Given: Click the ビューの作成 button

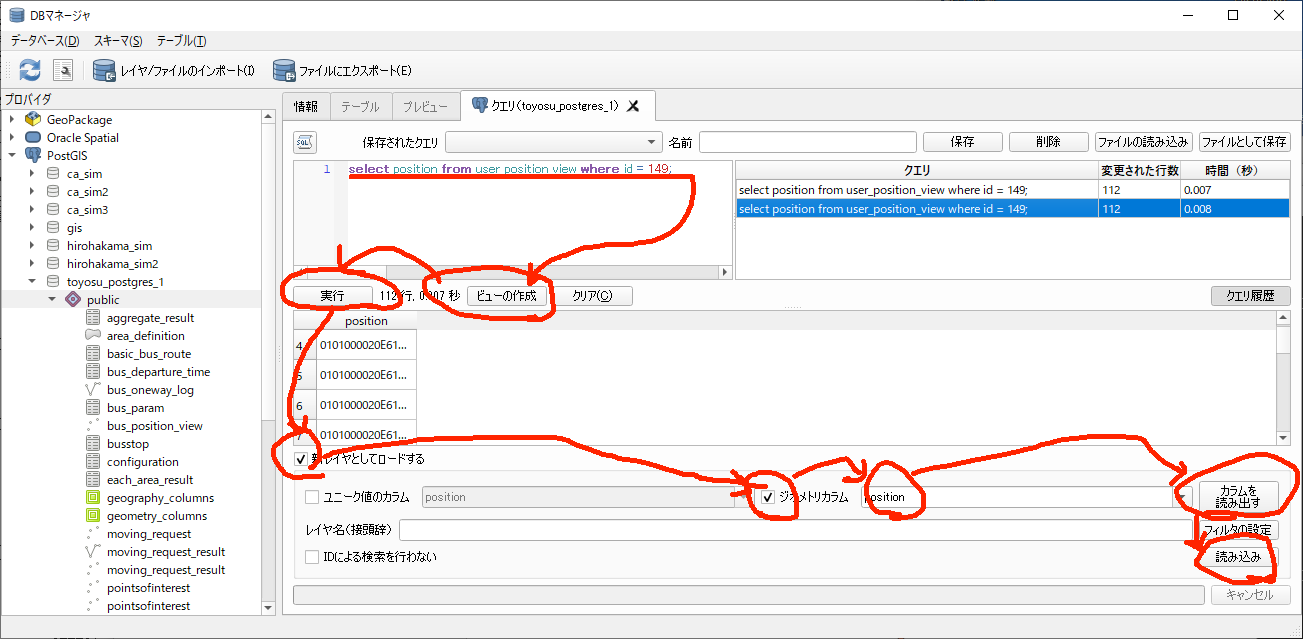Looking at the screenshot, I should 506,296.
